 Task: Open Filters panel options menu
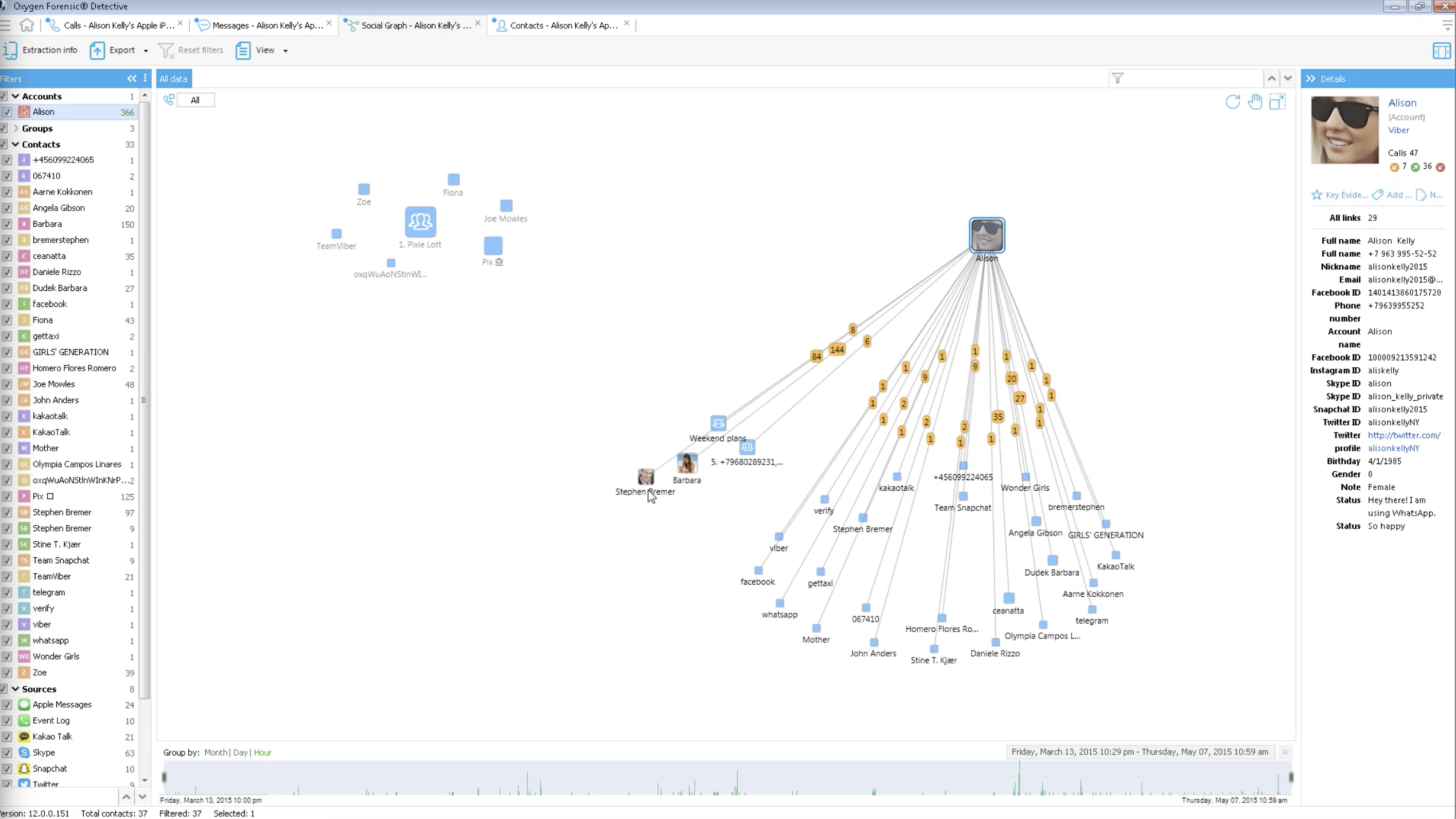tap(145, 79)
